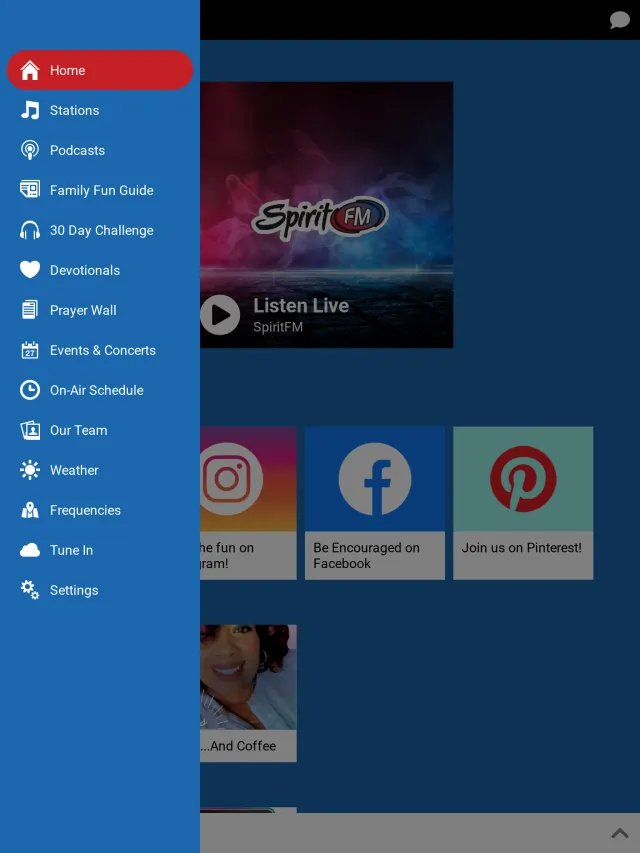
Task: Click the Podcasts broadcast icon
Action: pos(30,150)
